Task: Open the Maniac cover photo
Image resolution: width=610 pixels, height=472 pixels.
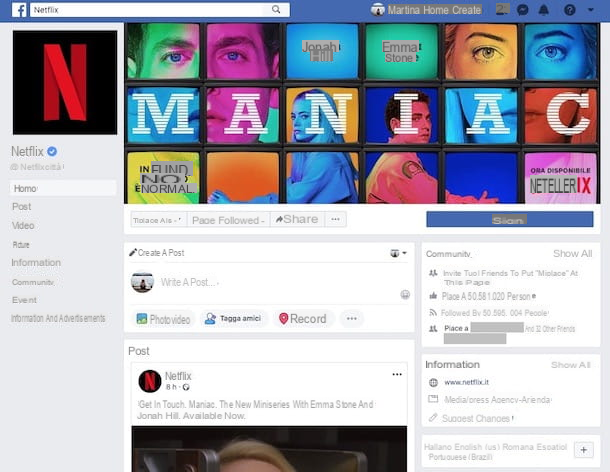Action: [x=362, y=113]
